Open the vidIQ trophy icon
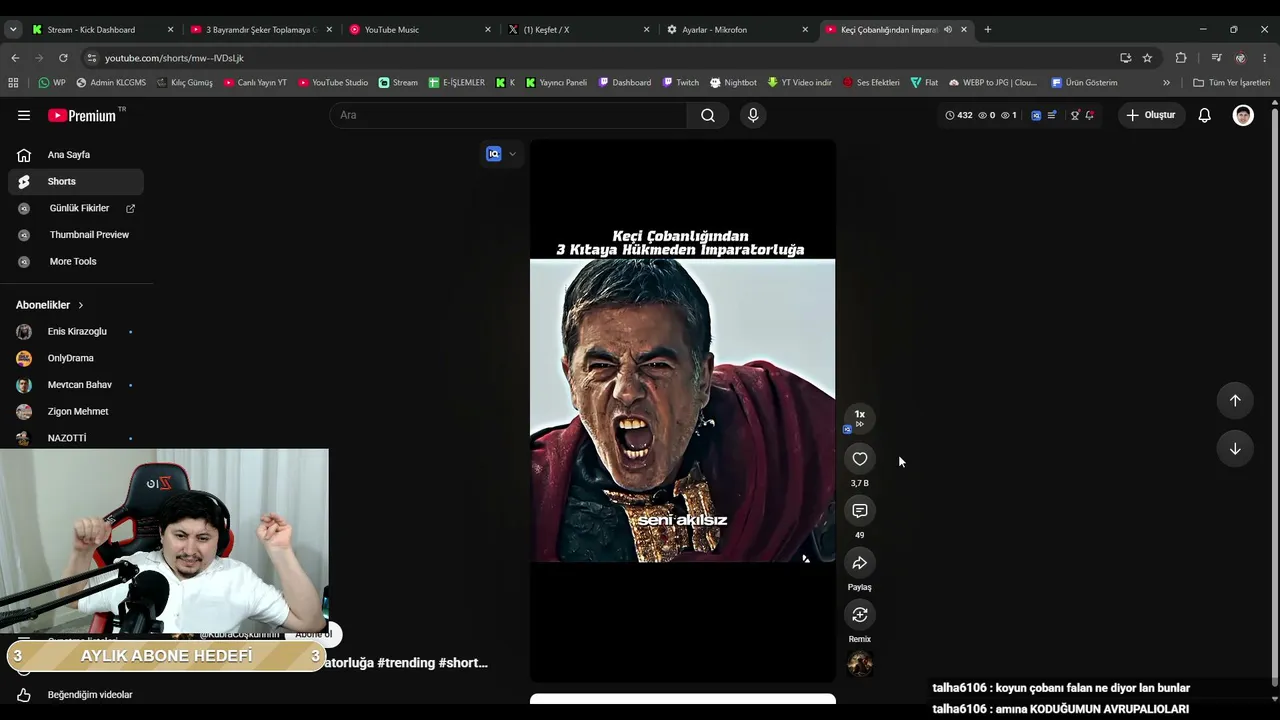 point(1074,115)
